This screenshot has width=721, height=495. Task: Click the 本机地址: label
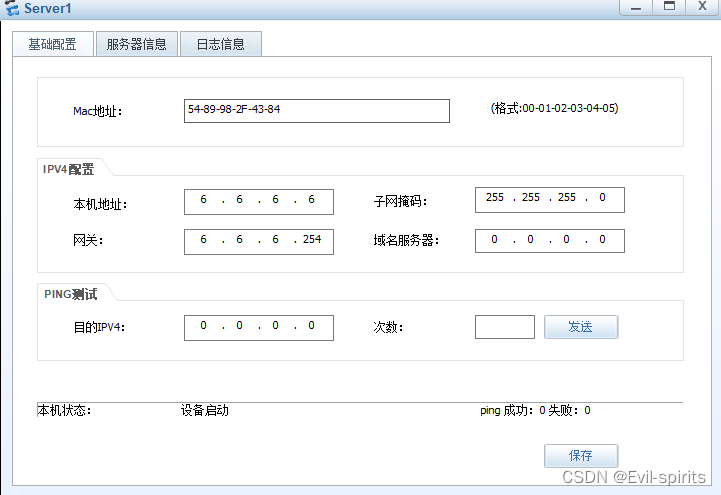click(x=100, y=204)
